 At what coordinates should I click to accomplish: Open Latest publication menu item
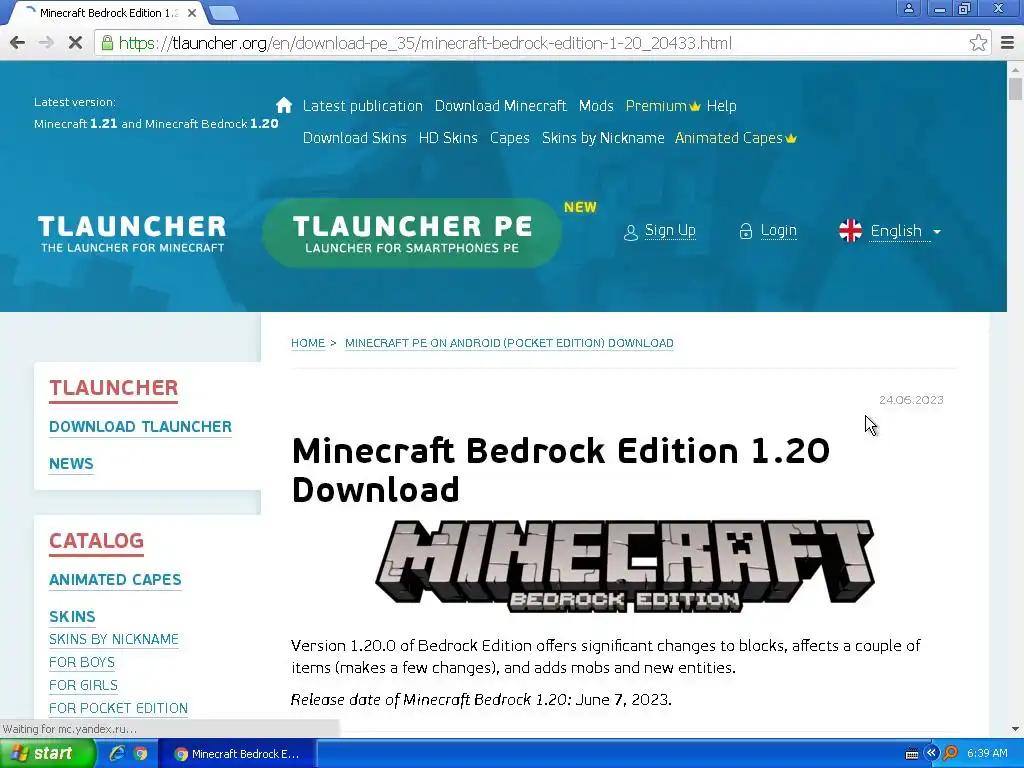tap(362, 106)
